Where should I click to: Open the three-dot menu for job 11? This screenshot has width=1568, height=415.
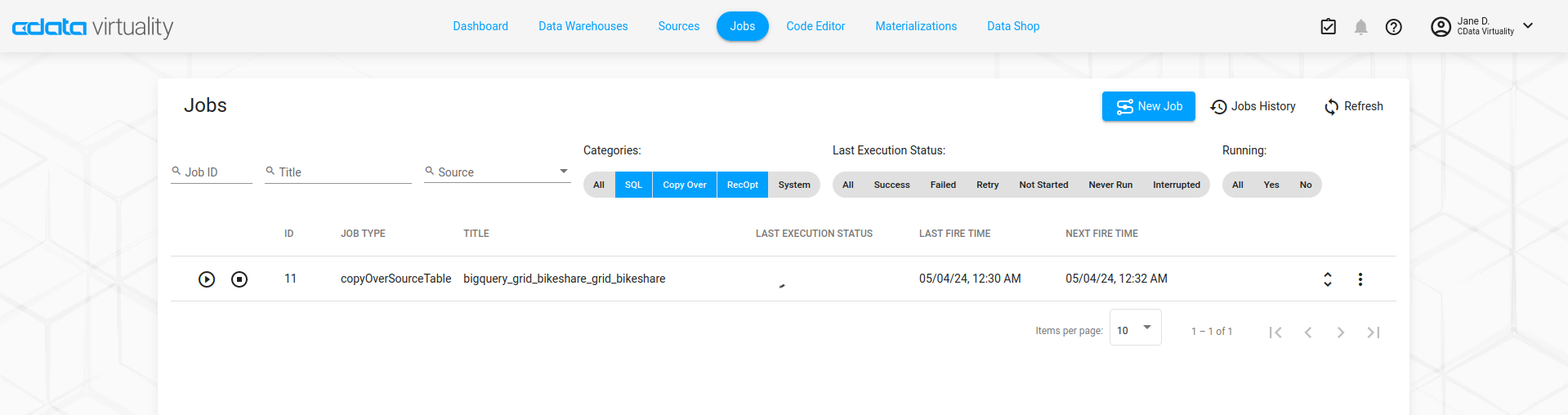(x=1360, y=279)
